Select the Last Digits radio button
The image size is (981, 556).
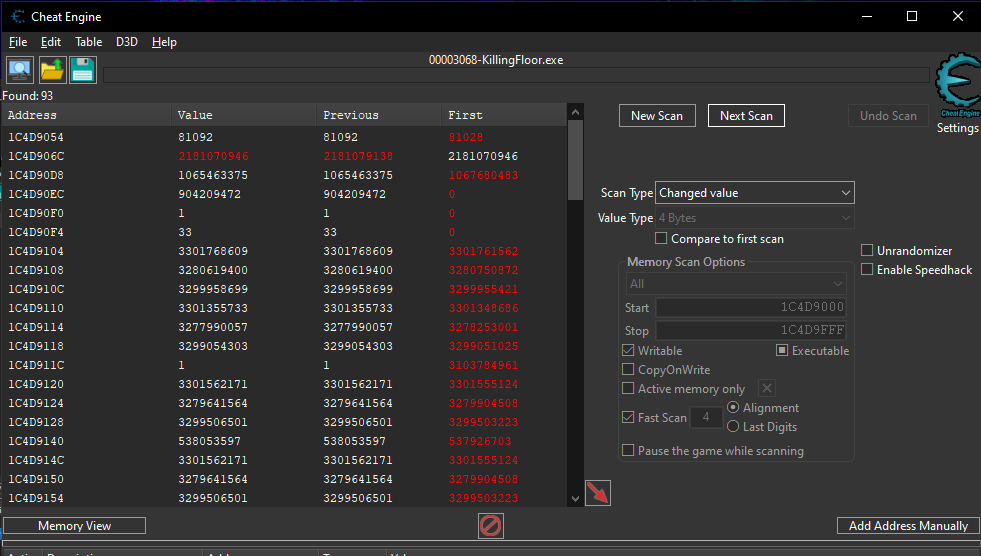coord(733,427)
